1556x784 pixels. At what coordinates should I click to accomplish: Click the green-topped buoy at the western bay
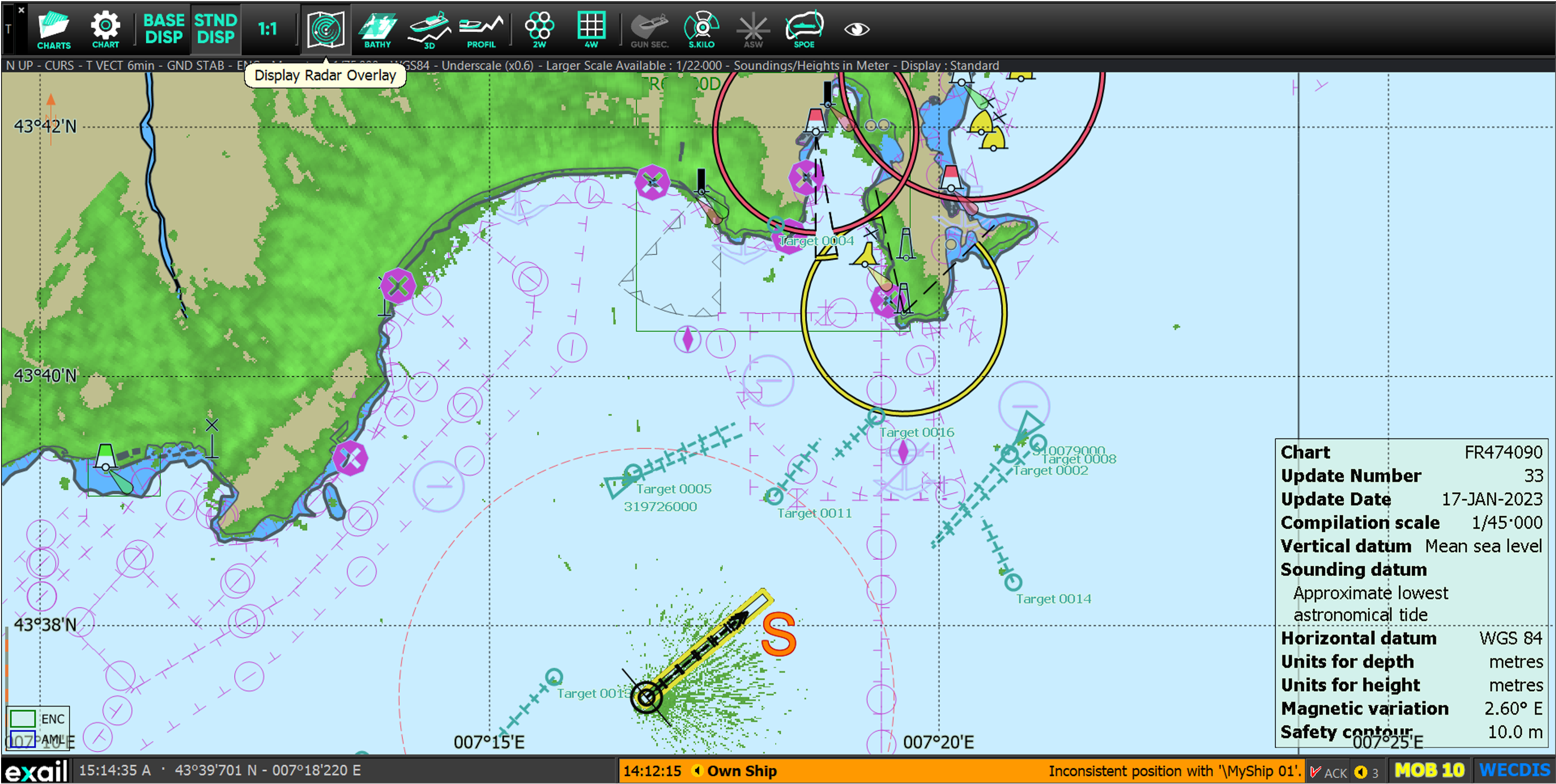[106, 456]
